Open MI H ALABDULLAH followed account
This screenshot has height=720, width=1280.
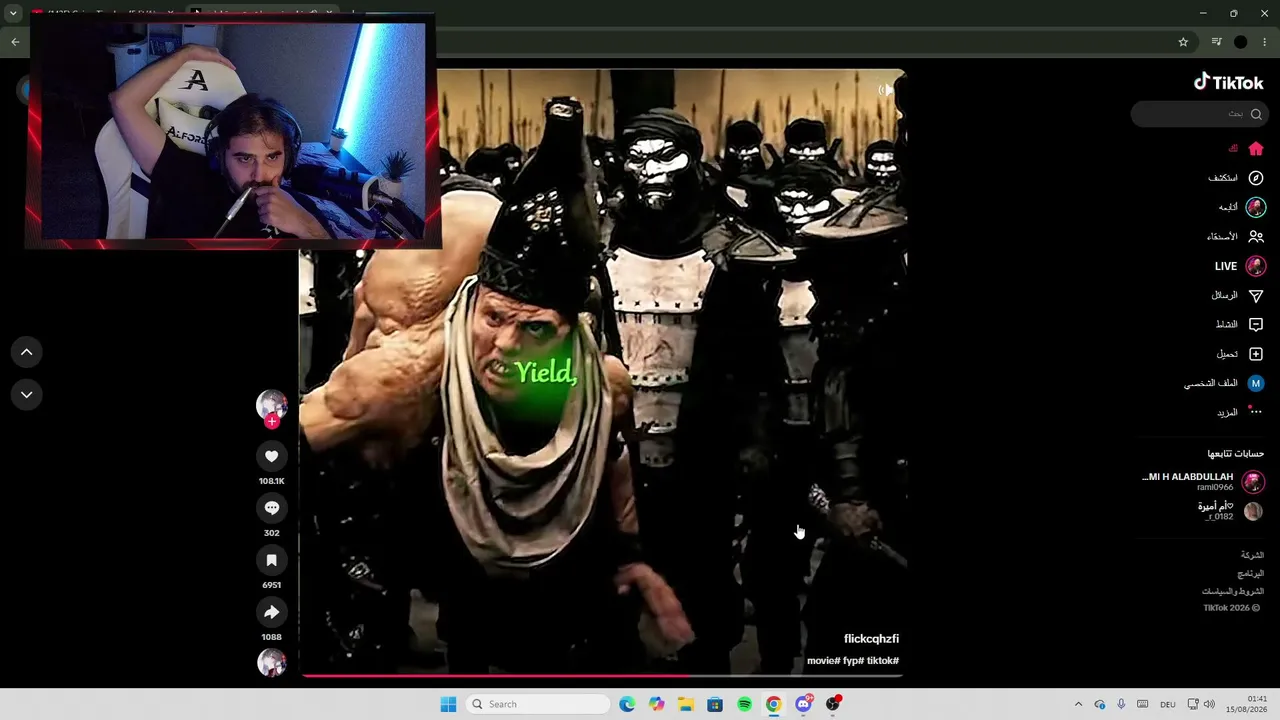point(1188,477)
